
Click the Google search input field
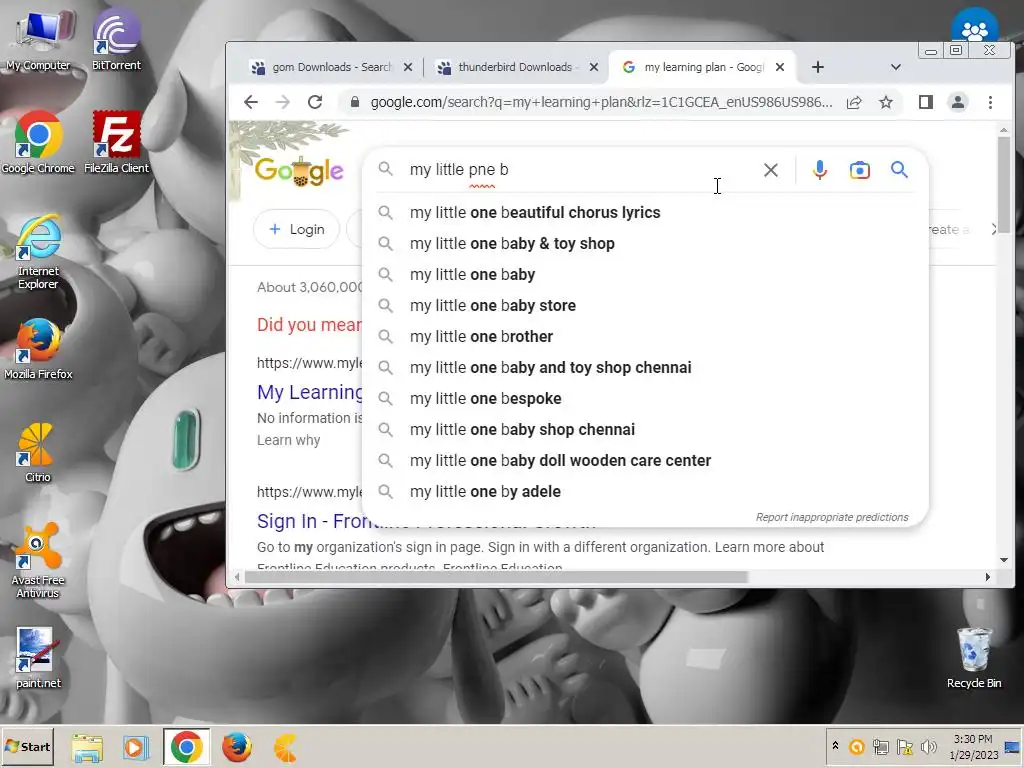click(x=581, y=170)
